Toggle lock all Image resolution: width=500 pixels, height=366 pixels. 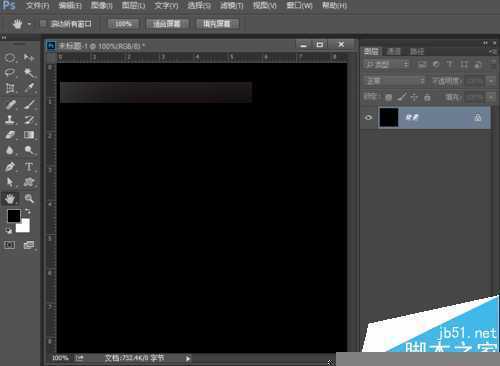tap(427, 97)
